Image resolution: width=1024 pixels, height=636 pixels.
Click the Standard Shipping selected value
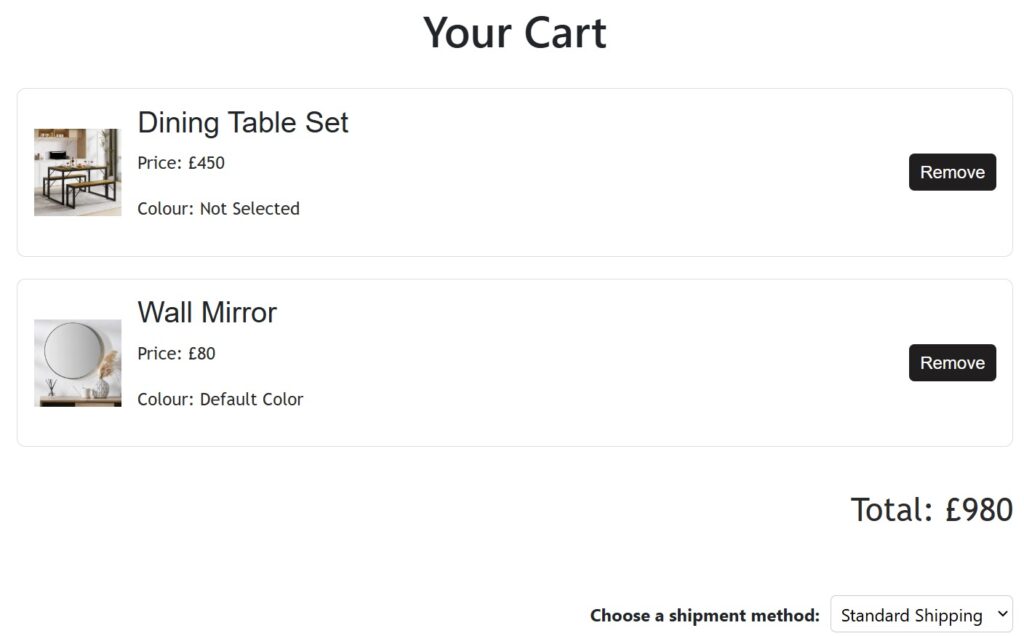(910, 615)
